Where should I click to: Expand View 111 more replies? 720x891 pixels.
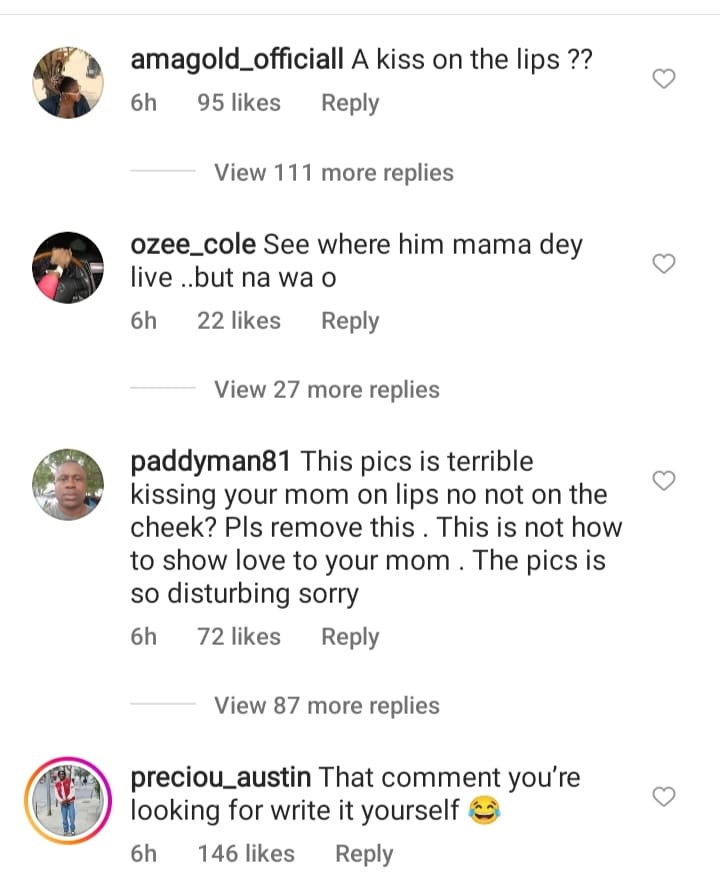(x=333, y=173)
